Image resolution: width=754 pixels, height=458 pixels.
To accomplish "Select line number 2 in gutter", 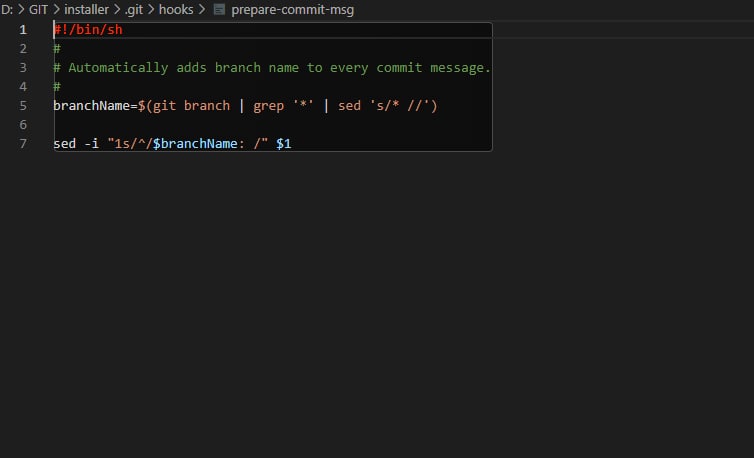I will coord(23,49).
